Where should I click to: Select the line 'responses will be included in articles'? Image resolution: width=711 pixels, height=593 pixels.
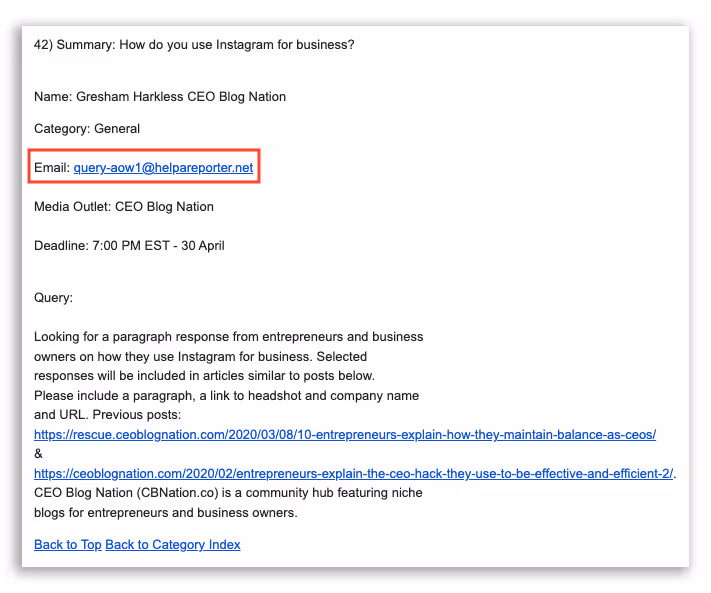click(x=205, y=376)
